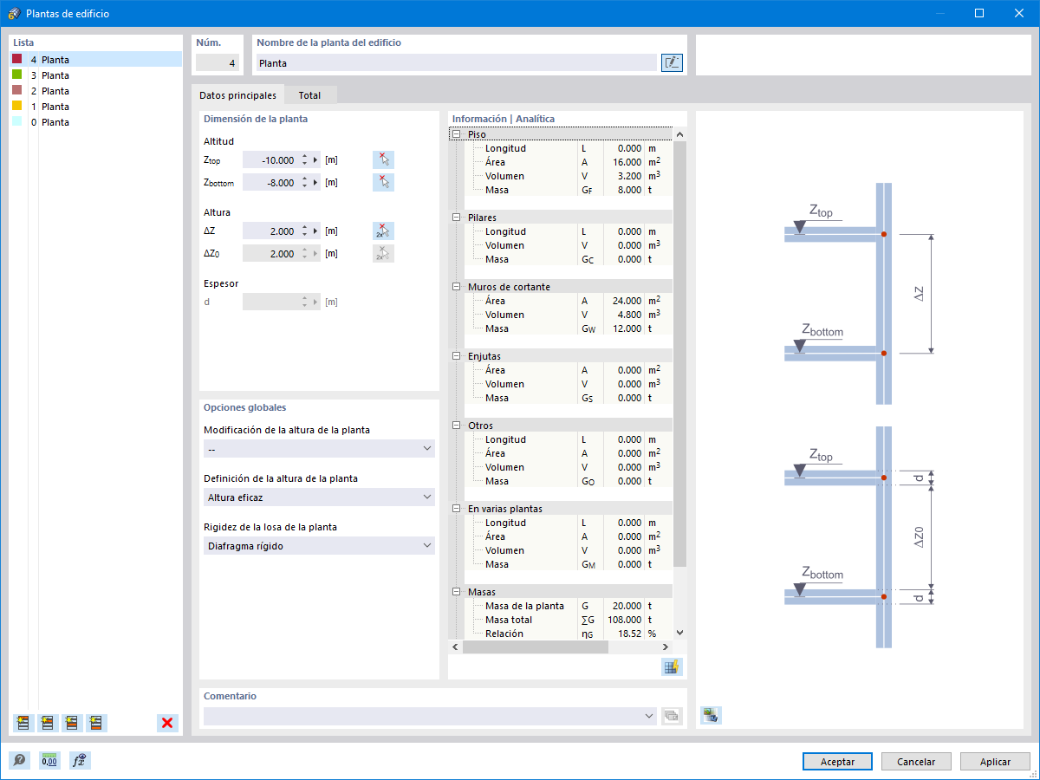Click red color swatch of story 4

17,59
